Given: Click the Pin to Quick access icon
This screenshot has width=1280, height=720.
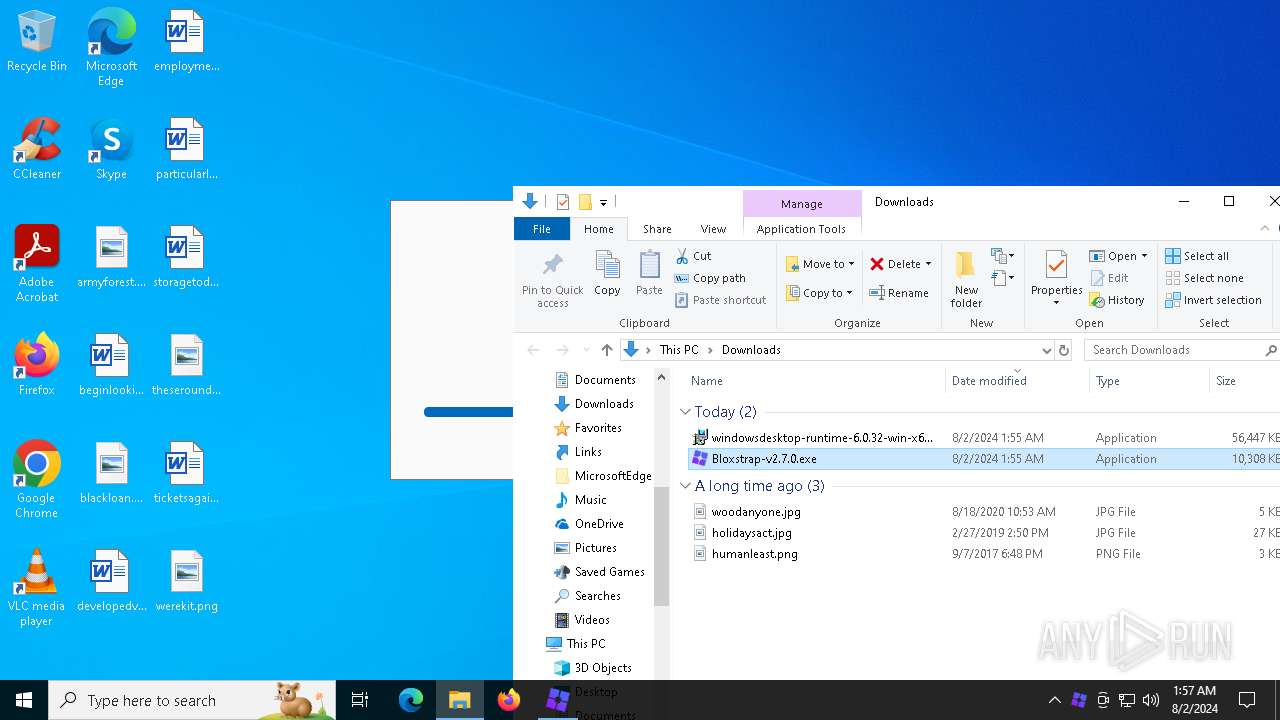Looking at the screenshot, I should [552, 279].
